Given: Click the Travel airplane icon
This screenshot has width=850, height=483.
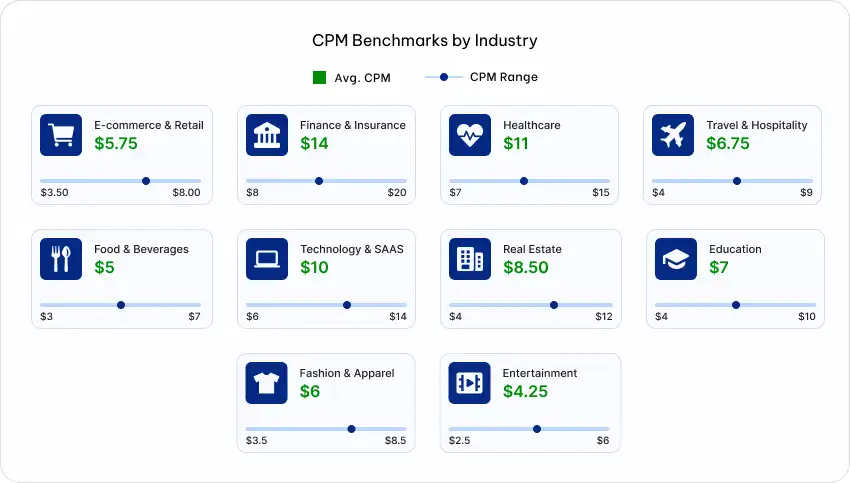Looking at the screenshot, I should pos(673,135).
